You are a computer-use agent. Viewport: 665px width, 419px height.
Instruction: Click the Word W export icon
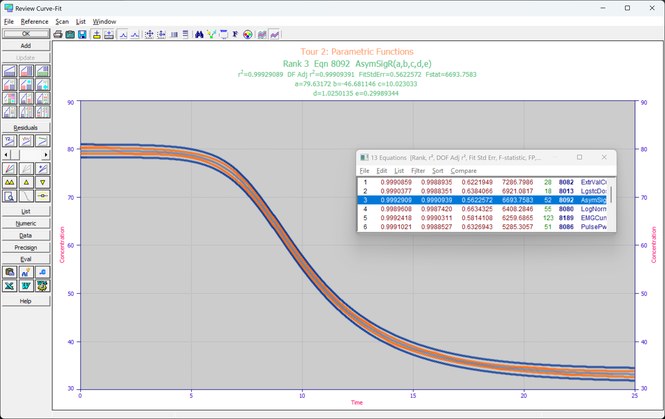coord(26,286)
